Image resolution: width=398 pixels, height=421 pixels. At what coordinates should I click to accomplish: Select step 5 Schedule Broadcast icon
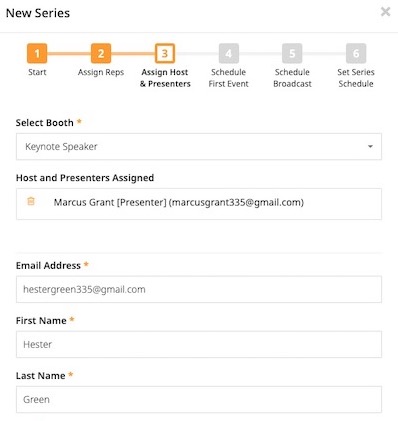point(292,53)
